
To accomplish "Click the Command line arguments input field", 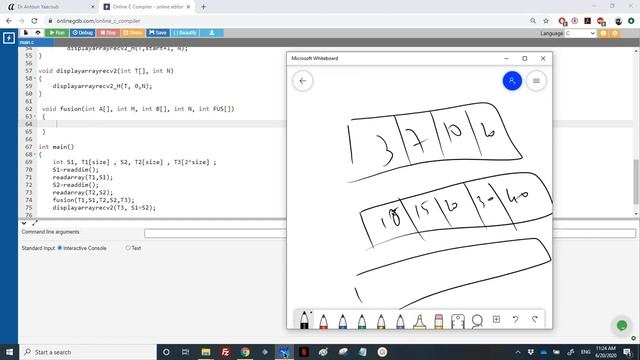I will tap(390, 233).
